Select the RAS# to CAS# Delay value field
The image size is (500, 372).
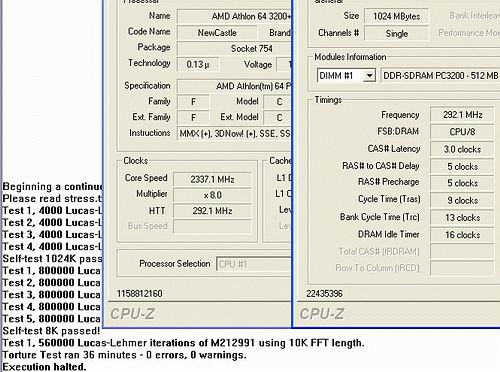(x=462, y=166)
